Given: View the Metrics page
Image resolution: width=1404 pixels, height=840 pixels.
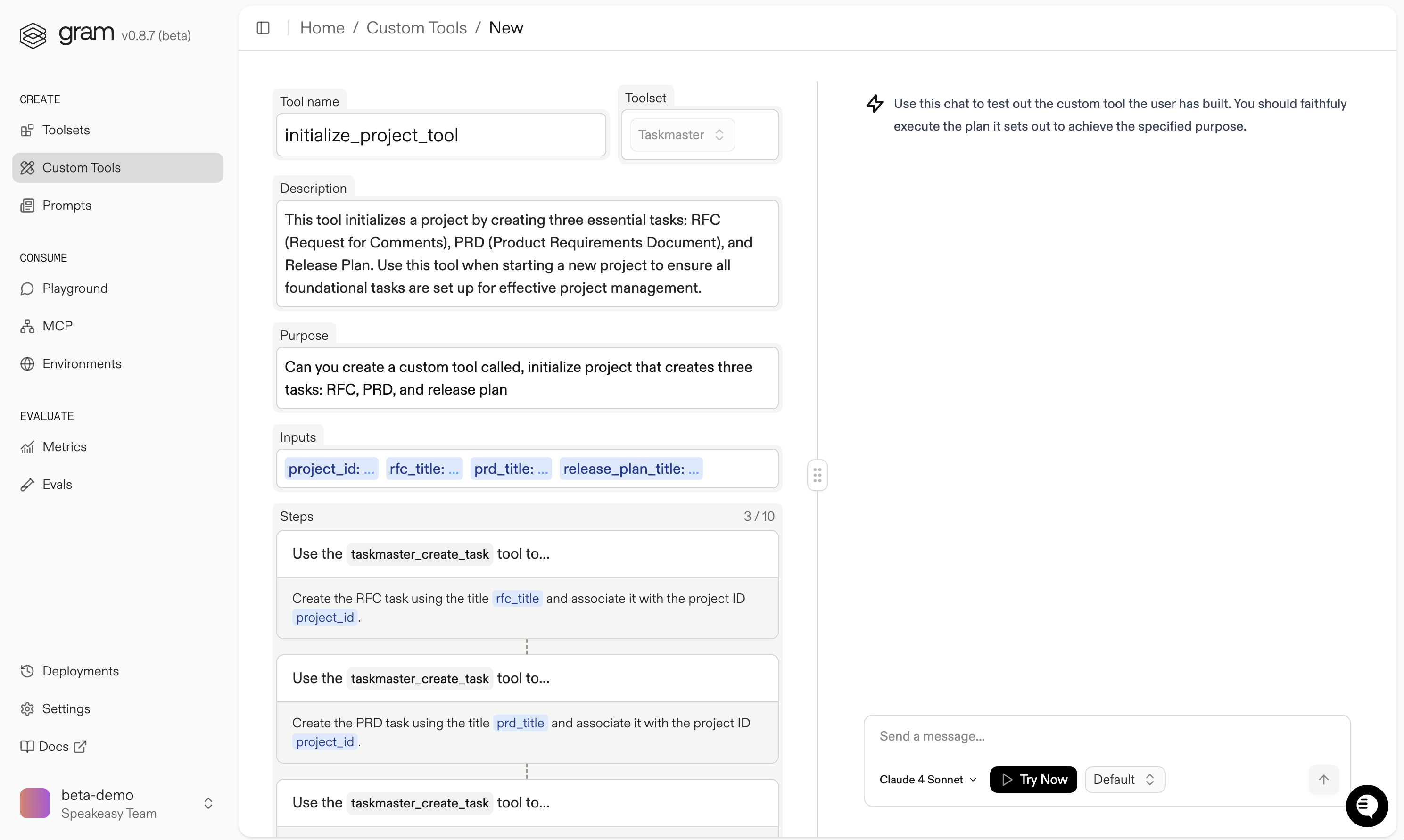Looking at the screenshot, I should 64,446.
